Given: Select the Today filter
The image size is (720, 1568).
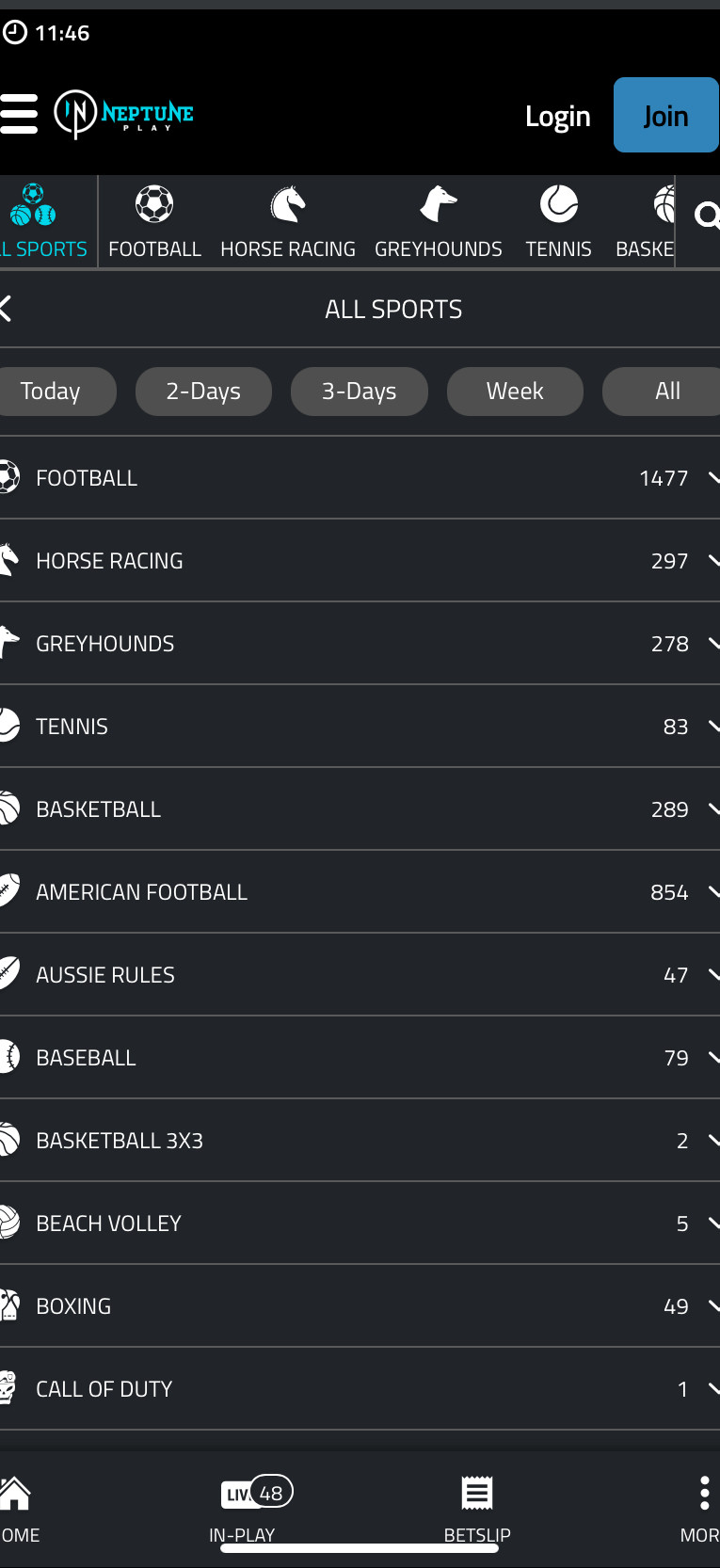Looking at the screenshot, I should pos(51,392).
